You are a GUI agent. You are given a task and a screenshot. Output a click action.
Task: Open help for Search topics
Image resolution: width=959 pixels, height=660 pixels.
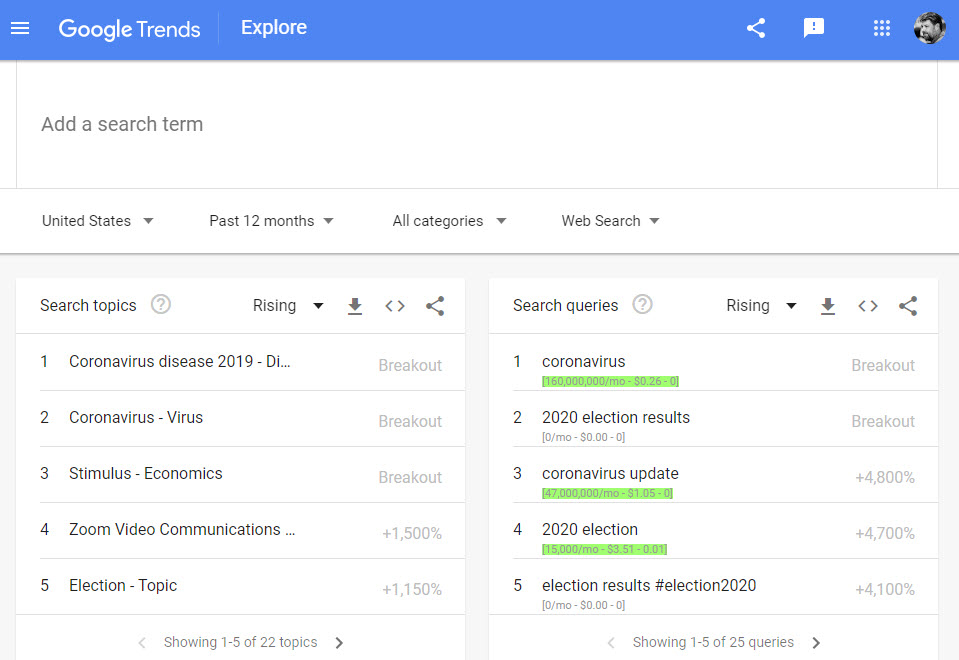(161, 305)
